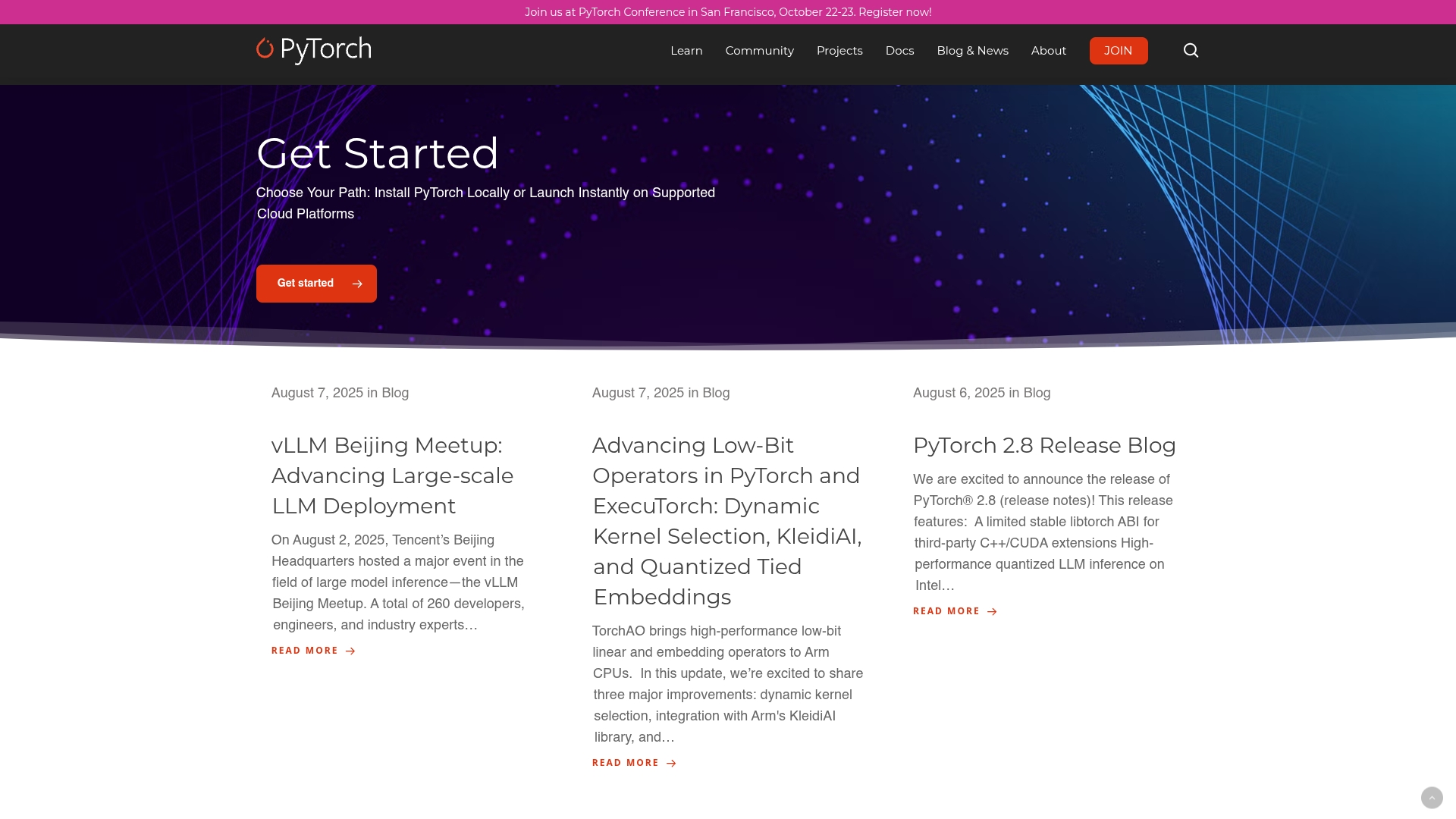Open PyTorch 2.8 Release Blog title
Image resolution: width=1456 pixels, height=819 pixels.
tap(1044, 445)
